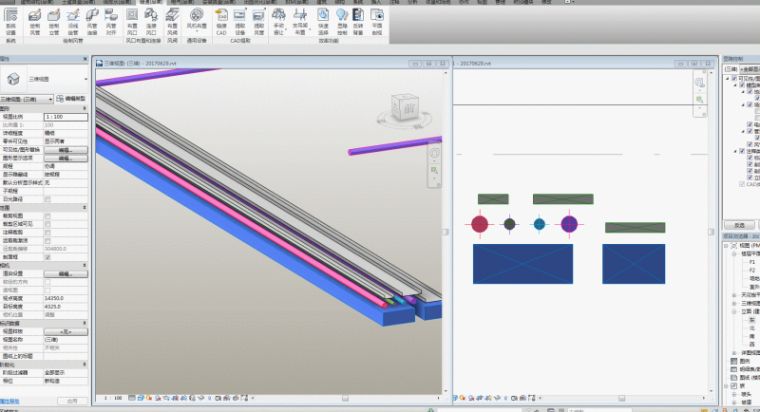Viewport: 760px width, 412px height.
Task: Activate the 手动避让 manual avoidance tool
Action: (x=279, y=21)
